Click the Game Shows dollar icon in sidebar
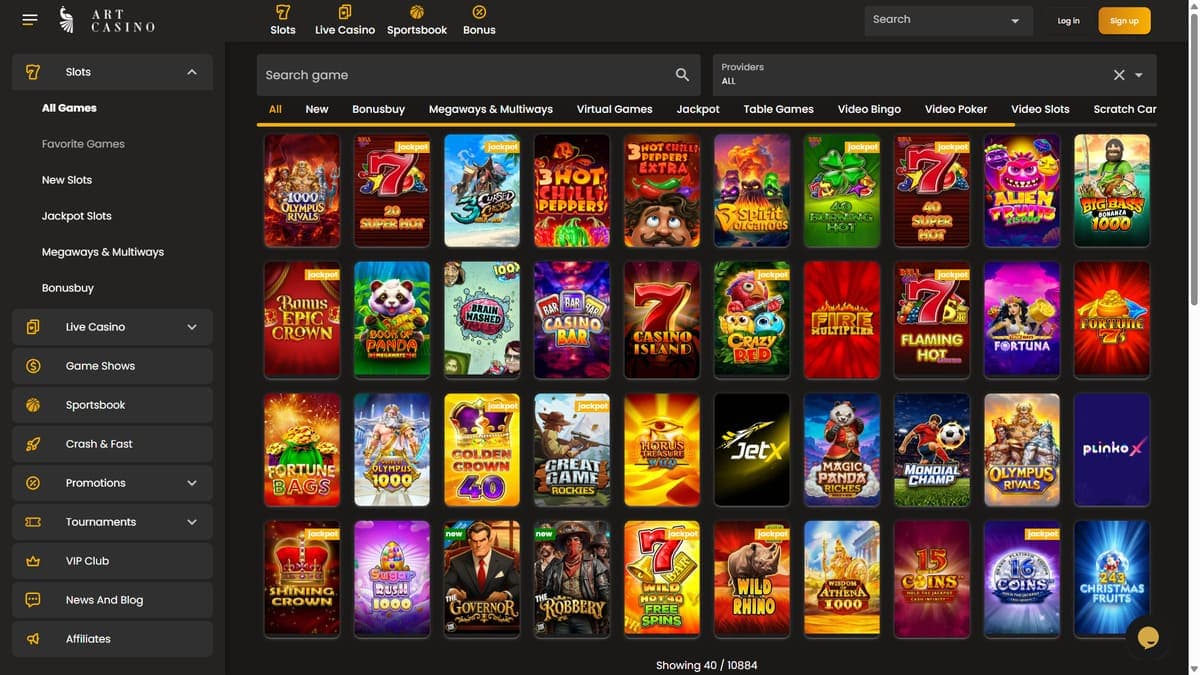The height and width of the screenshot is (675, 1200). tap(33, 366)
